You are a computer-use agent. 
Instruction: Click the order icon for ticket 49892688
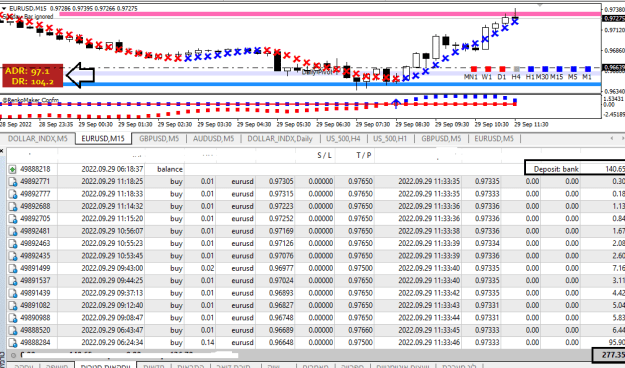[12, 207]
